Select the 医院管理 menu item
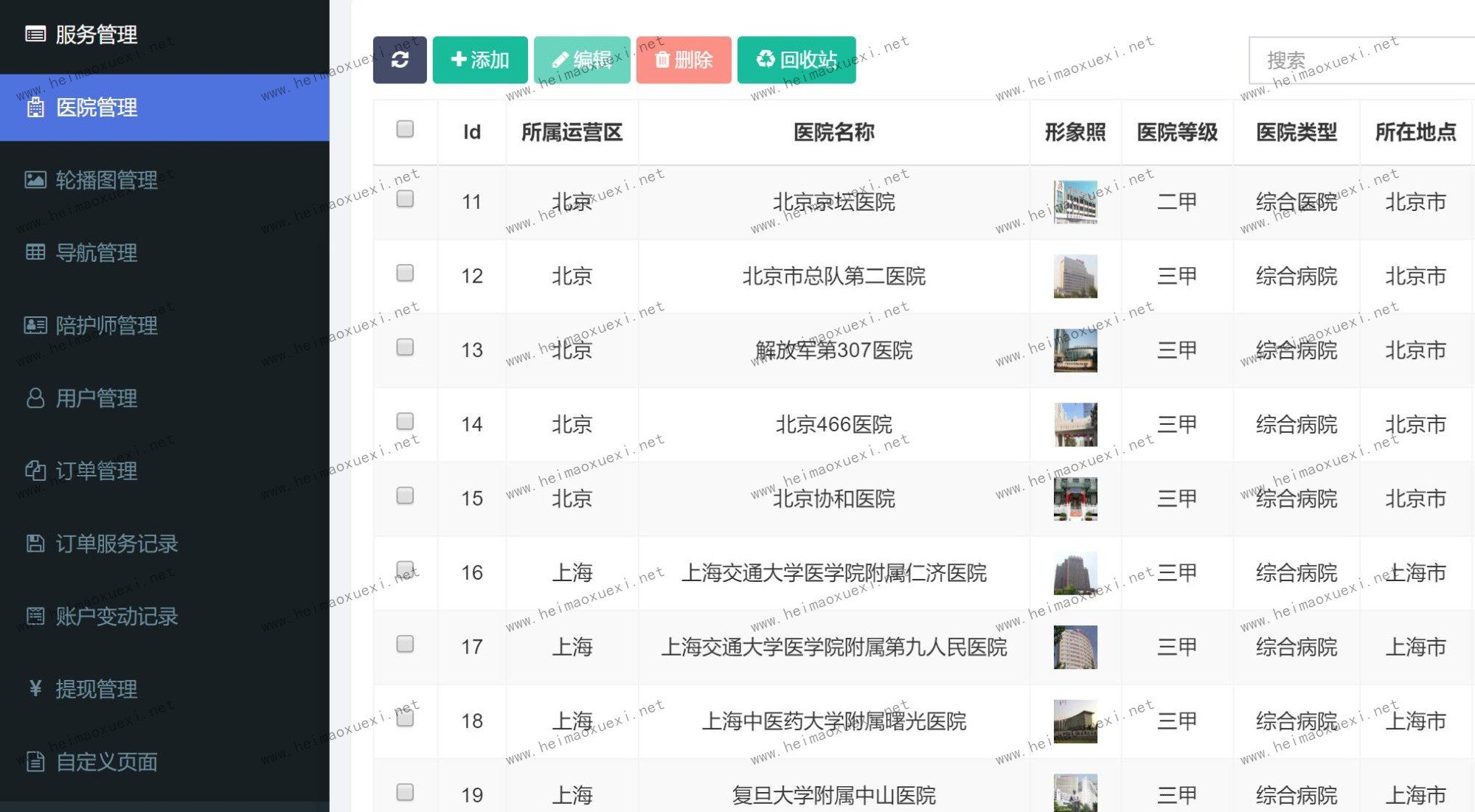 (x=96, y=108)
